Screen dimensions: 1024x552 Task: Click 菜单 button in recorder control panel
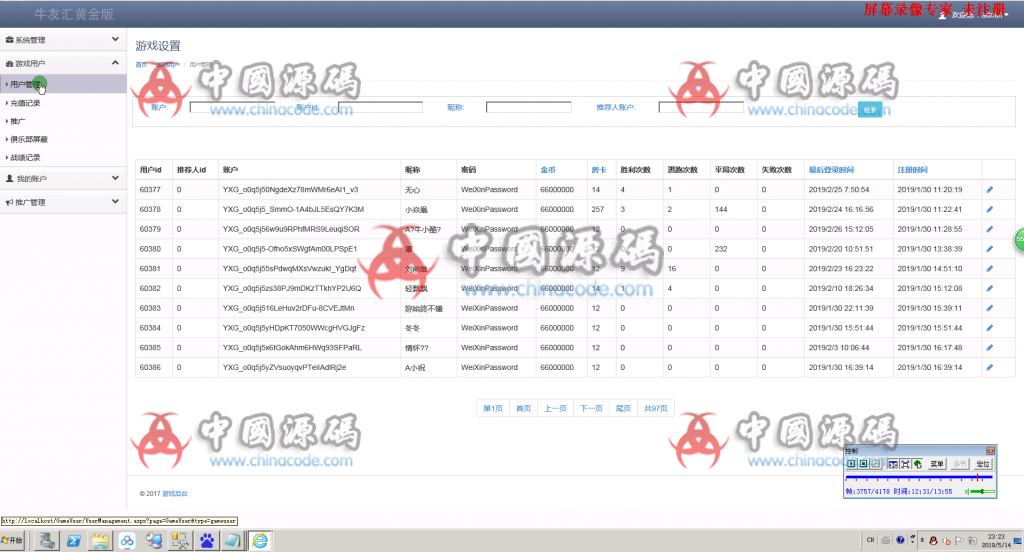pos(937,464)
